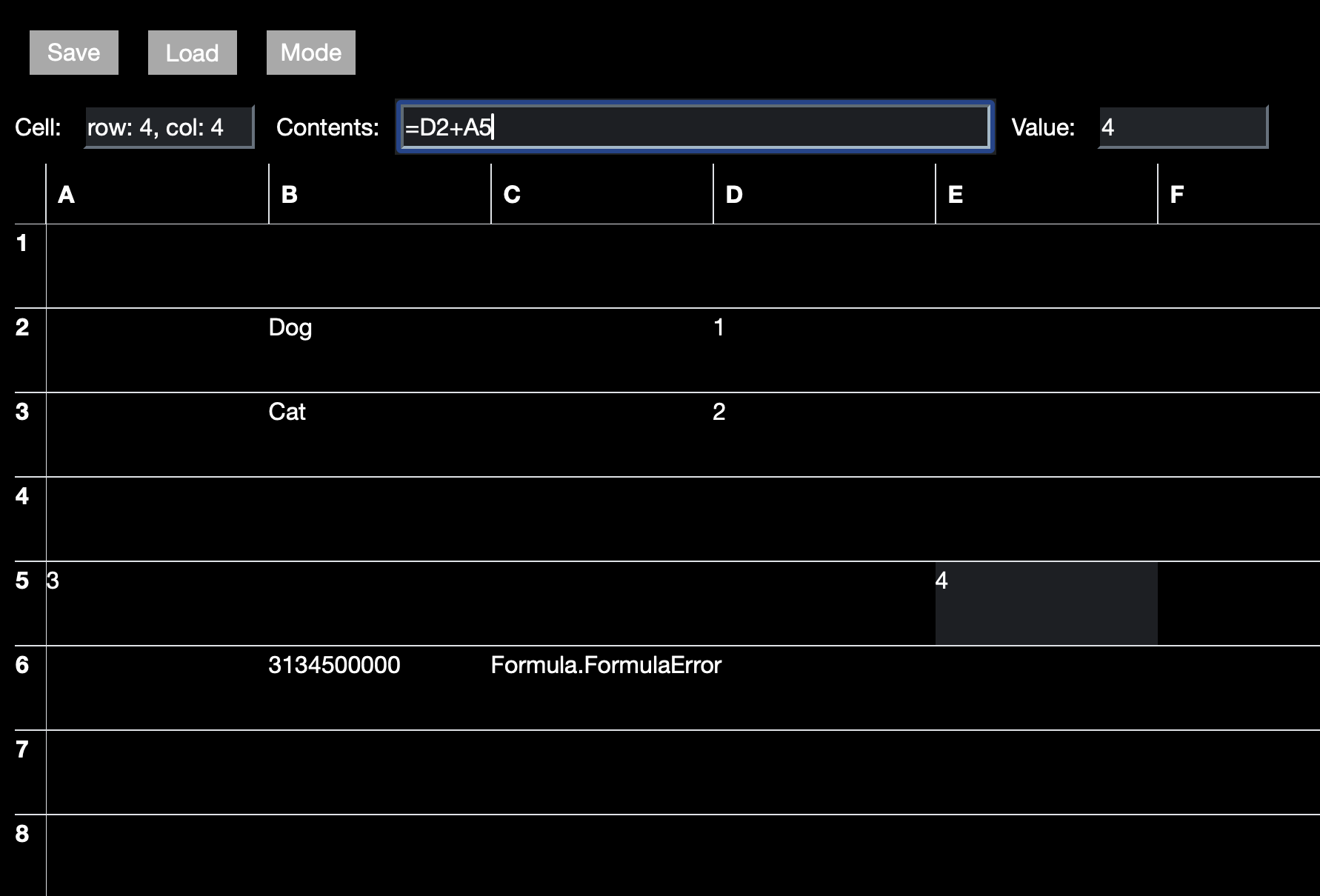Click the Load button
Screen dimensions: 1320x896
point(192,52)
